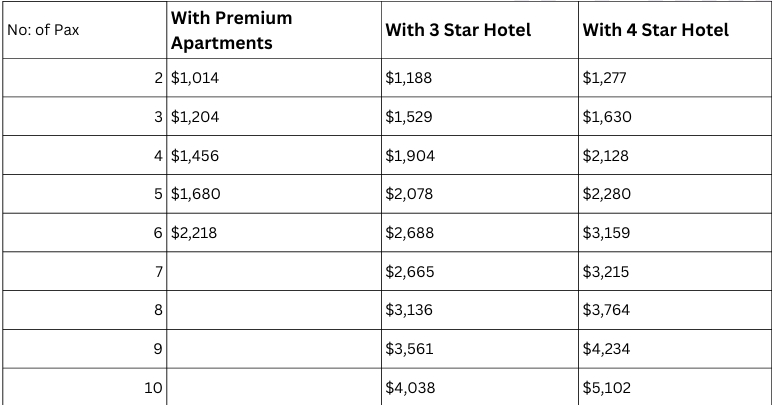Select the $1,188 3 star price
This screenshot has width=772, height=405.
click(x=409, y=78)
